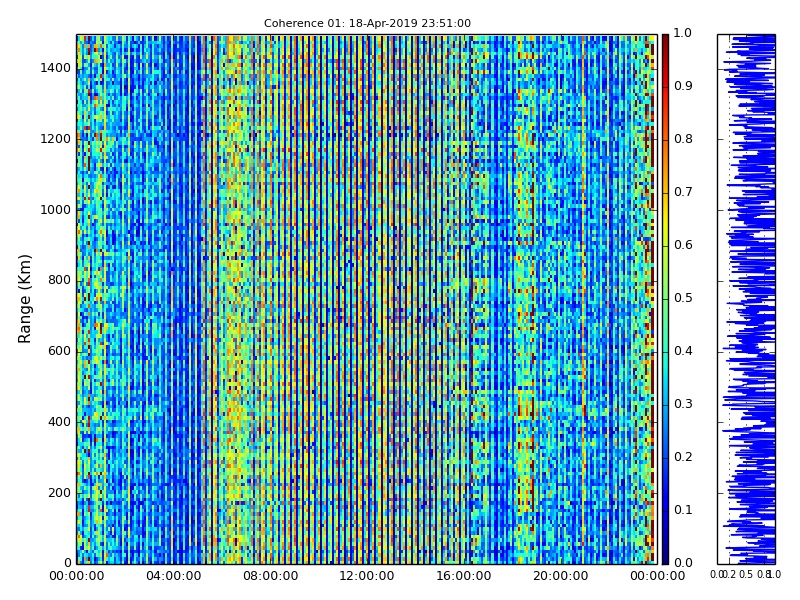Screen dimensions: 800x600
Task: Click the colorbar 0.0 tick label
Action: [683, 563]
